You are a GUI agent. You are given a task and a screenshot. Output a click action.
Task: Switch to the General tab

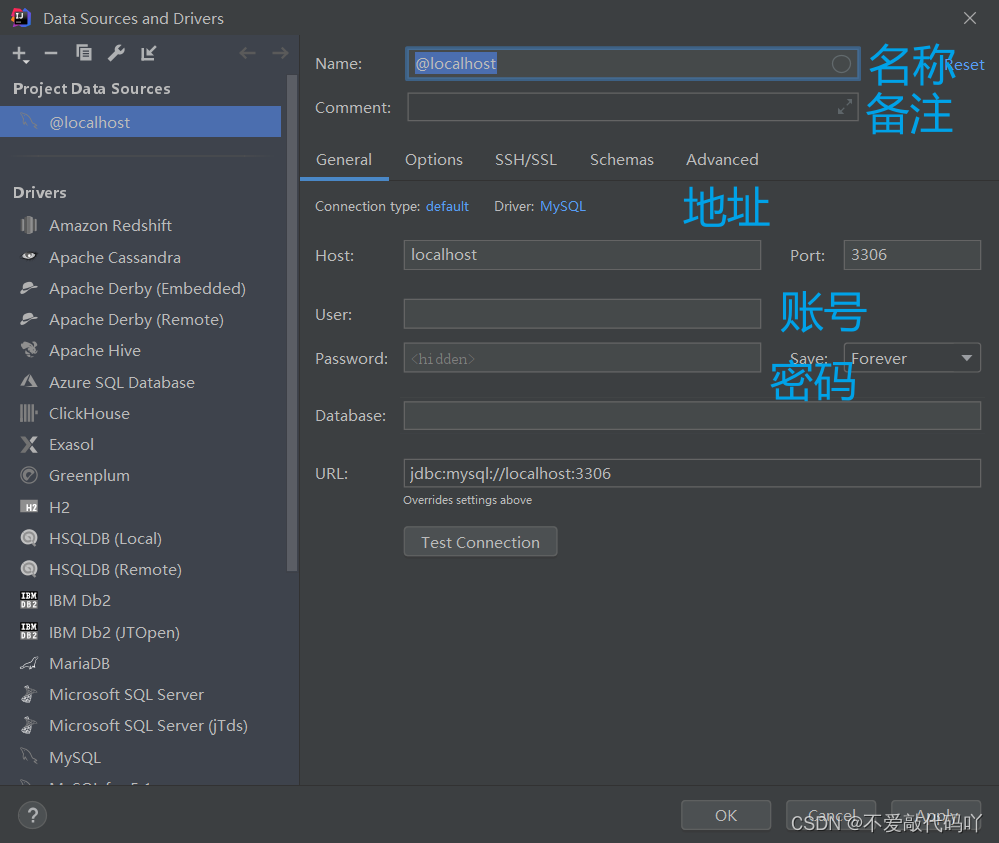[344, 160]
